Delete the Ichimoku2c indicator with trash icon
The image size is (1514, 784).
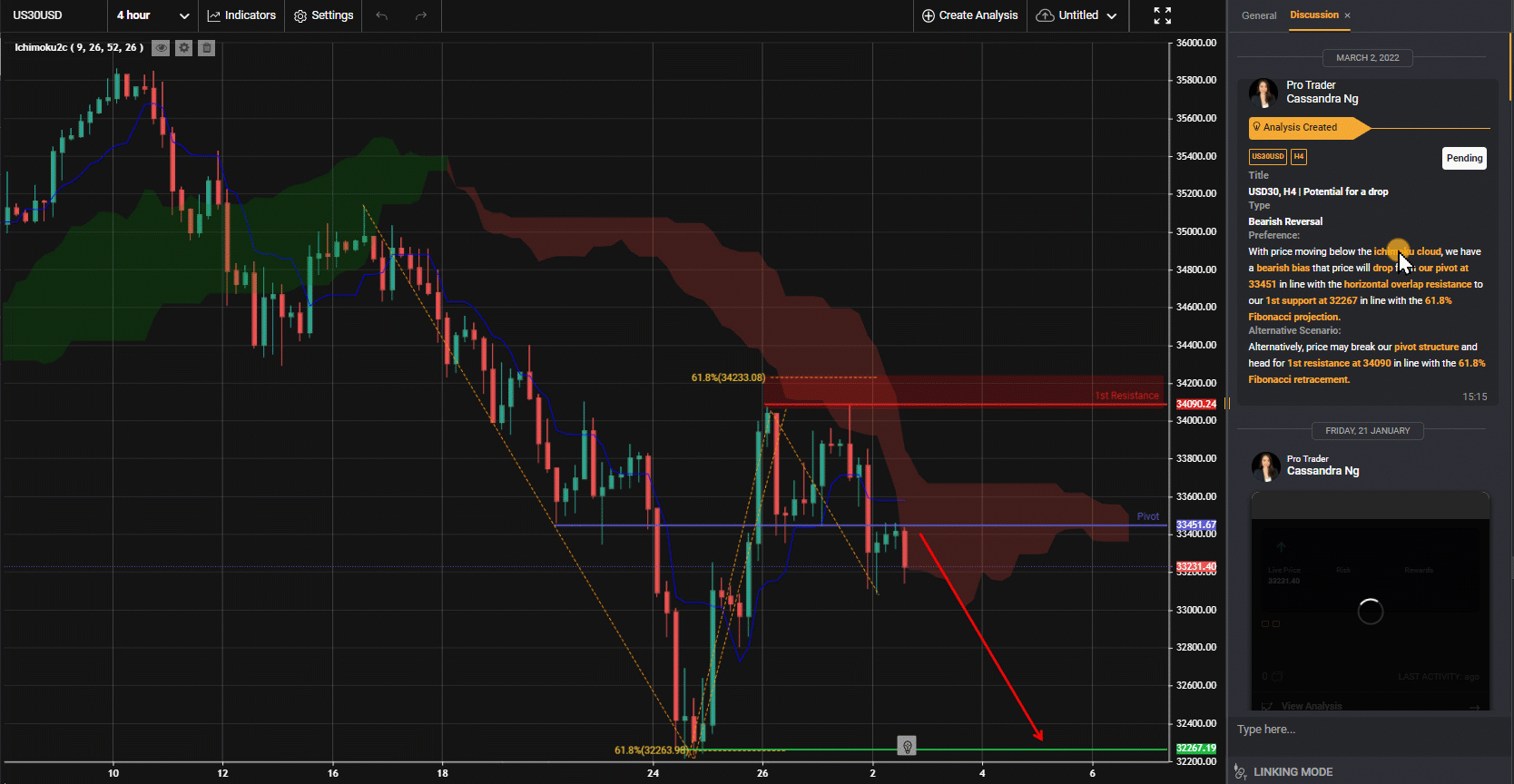(x=207, y=48)
